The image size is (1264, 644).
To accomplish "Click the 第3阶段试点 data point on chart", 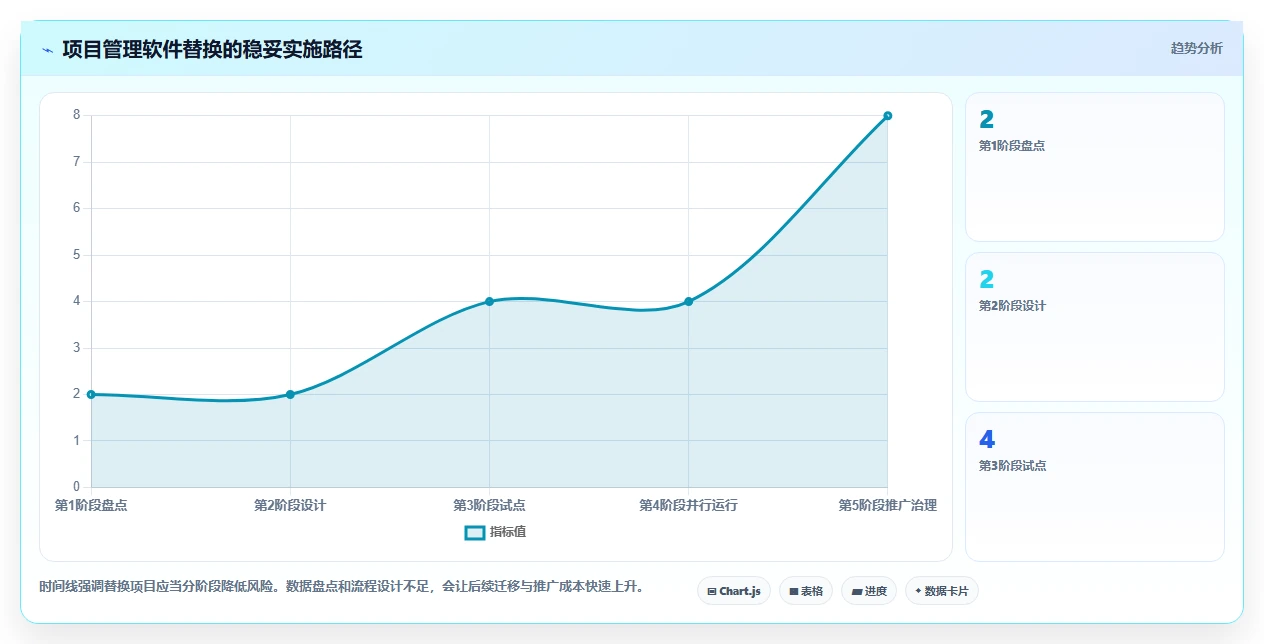I will (489, 301).
